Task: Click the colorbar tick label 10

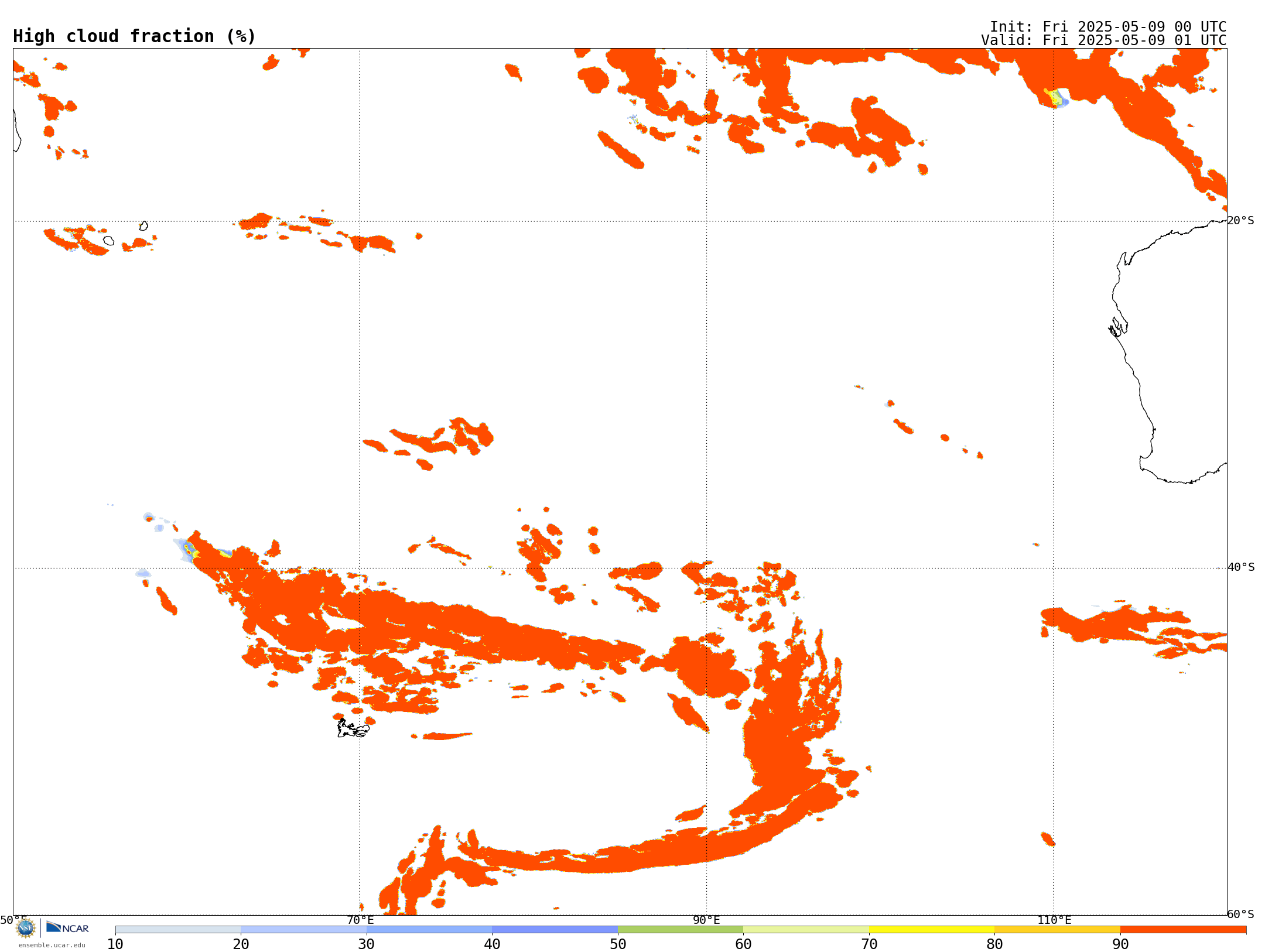Action: click(x=115, y=944)
